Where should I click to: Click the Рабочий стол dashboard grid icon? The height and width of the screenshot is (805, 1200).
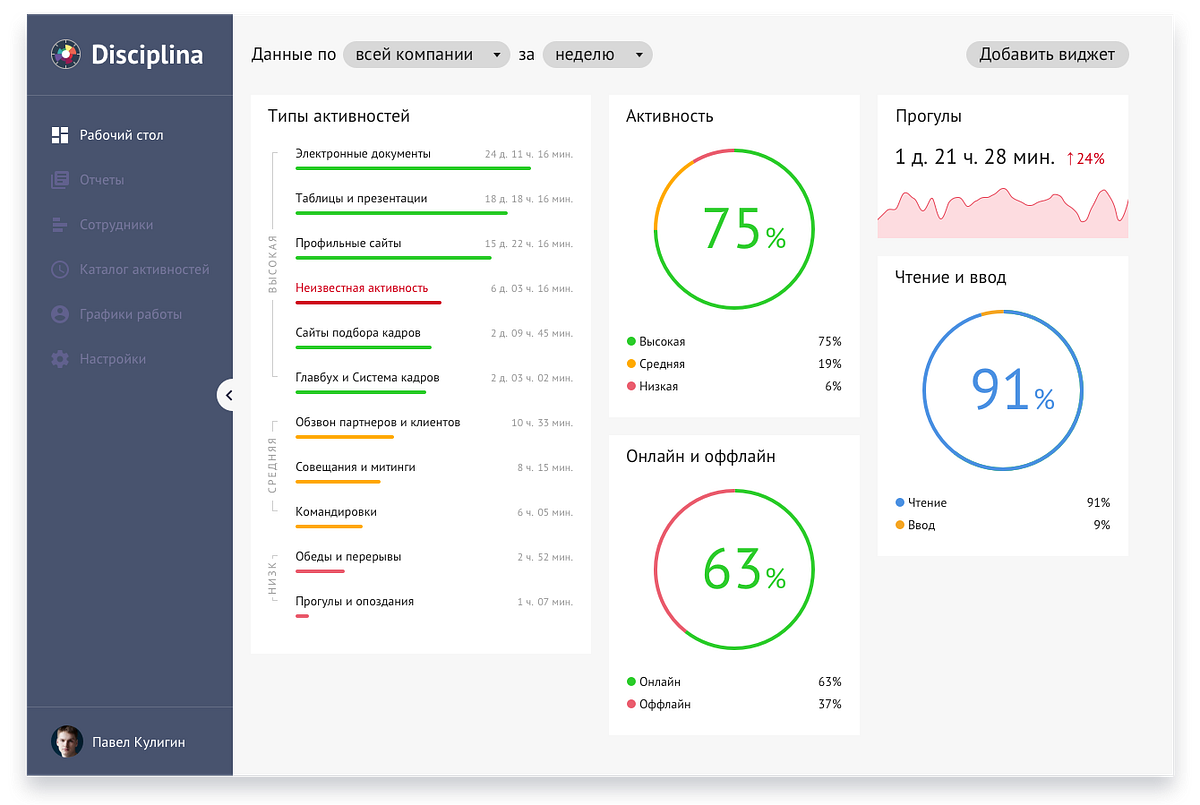(60, 135)
